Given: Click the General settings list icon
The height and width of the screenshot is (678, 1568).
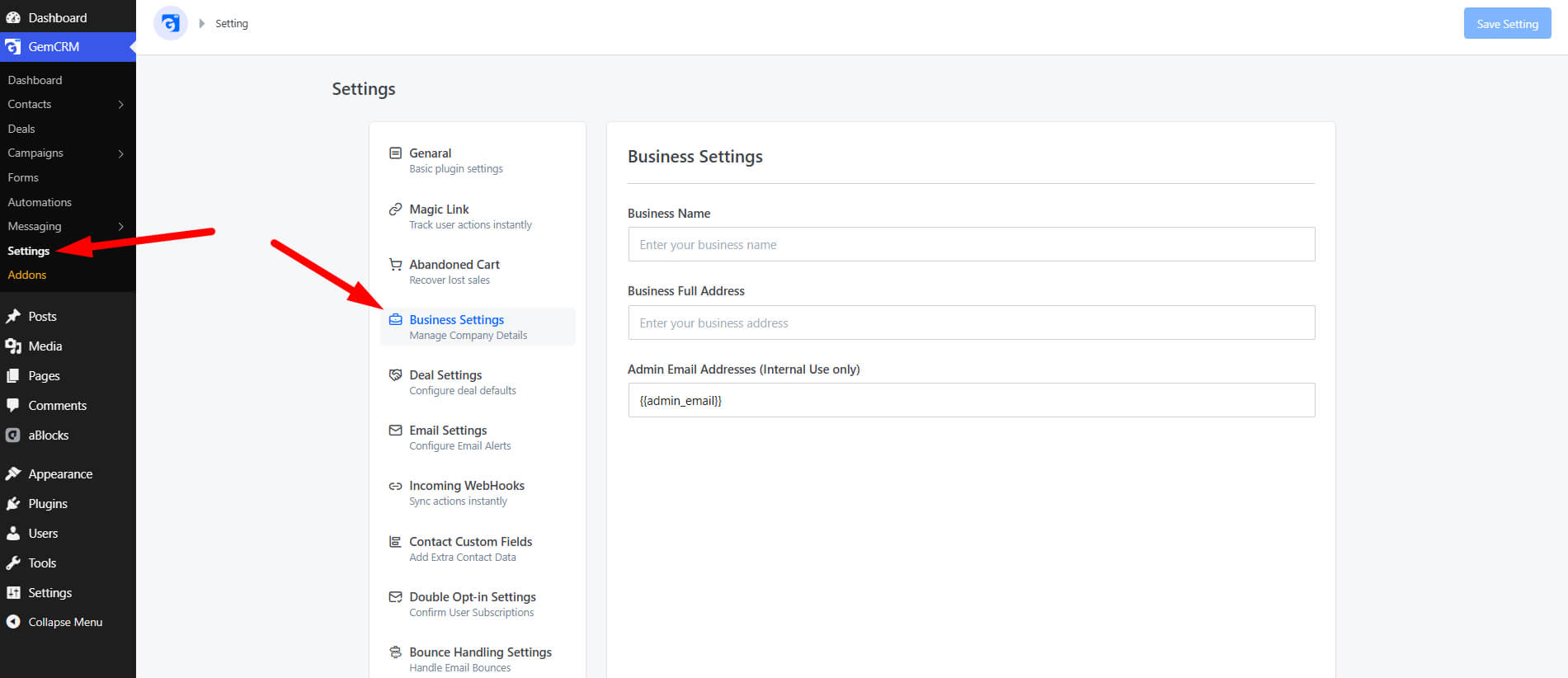Looking at the screenshot, I should 395,153.
